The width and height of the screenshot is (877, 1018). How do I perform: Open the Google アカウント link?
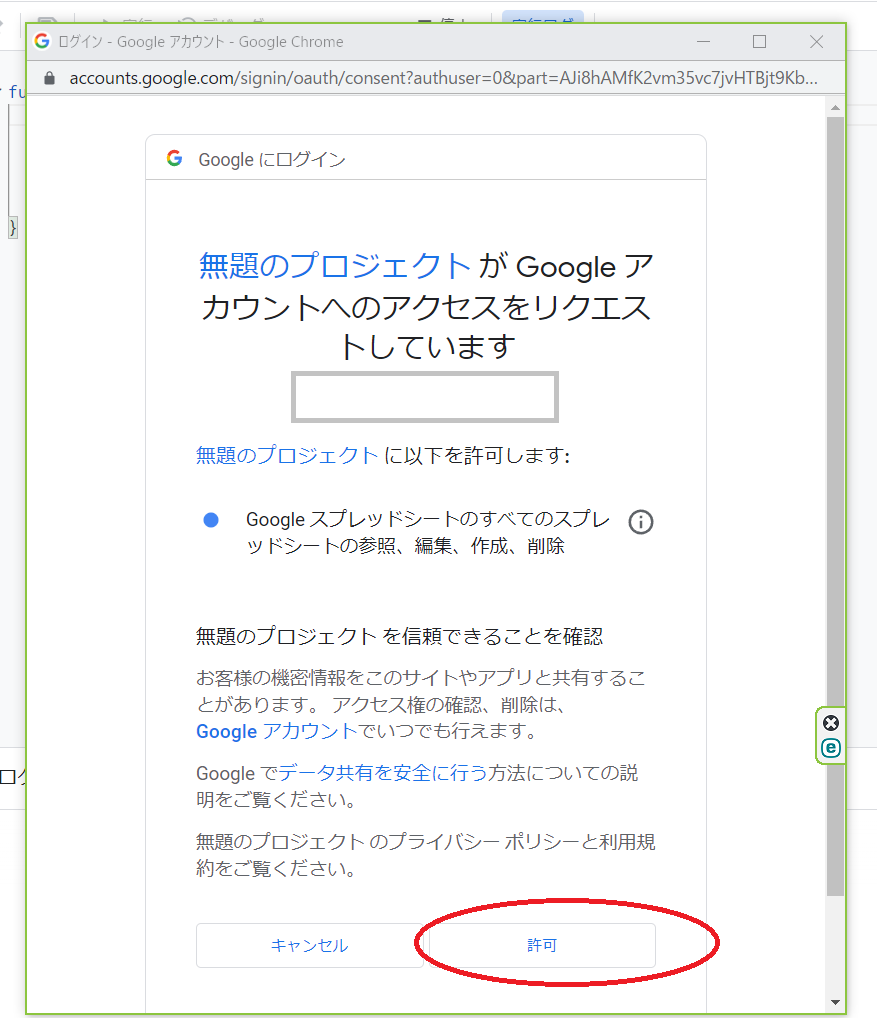point(276,731)
